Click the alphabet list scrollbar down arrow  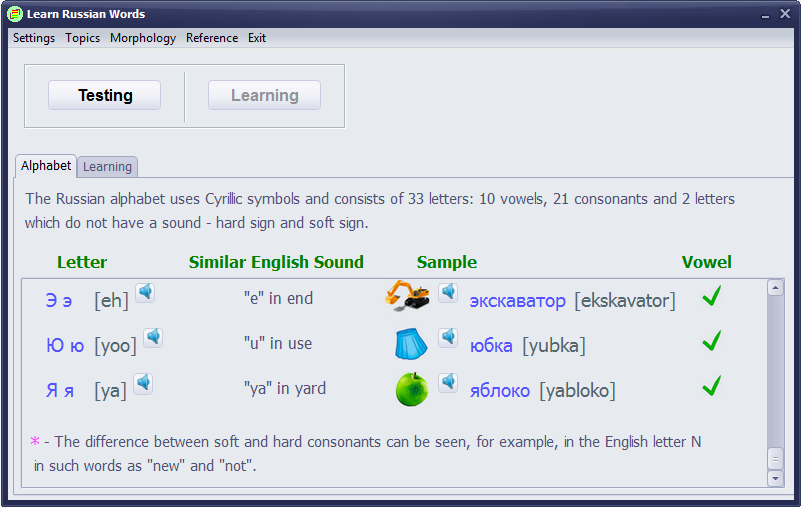pyautogui.click(x=775, y=478)
